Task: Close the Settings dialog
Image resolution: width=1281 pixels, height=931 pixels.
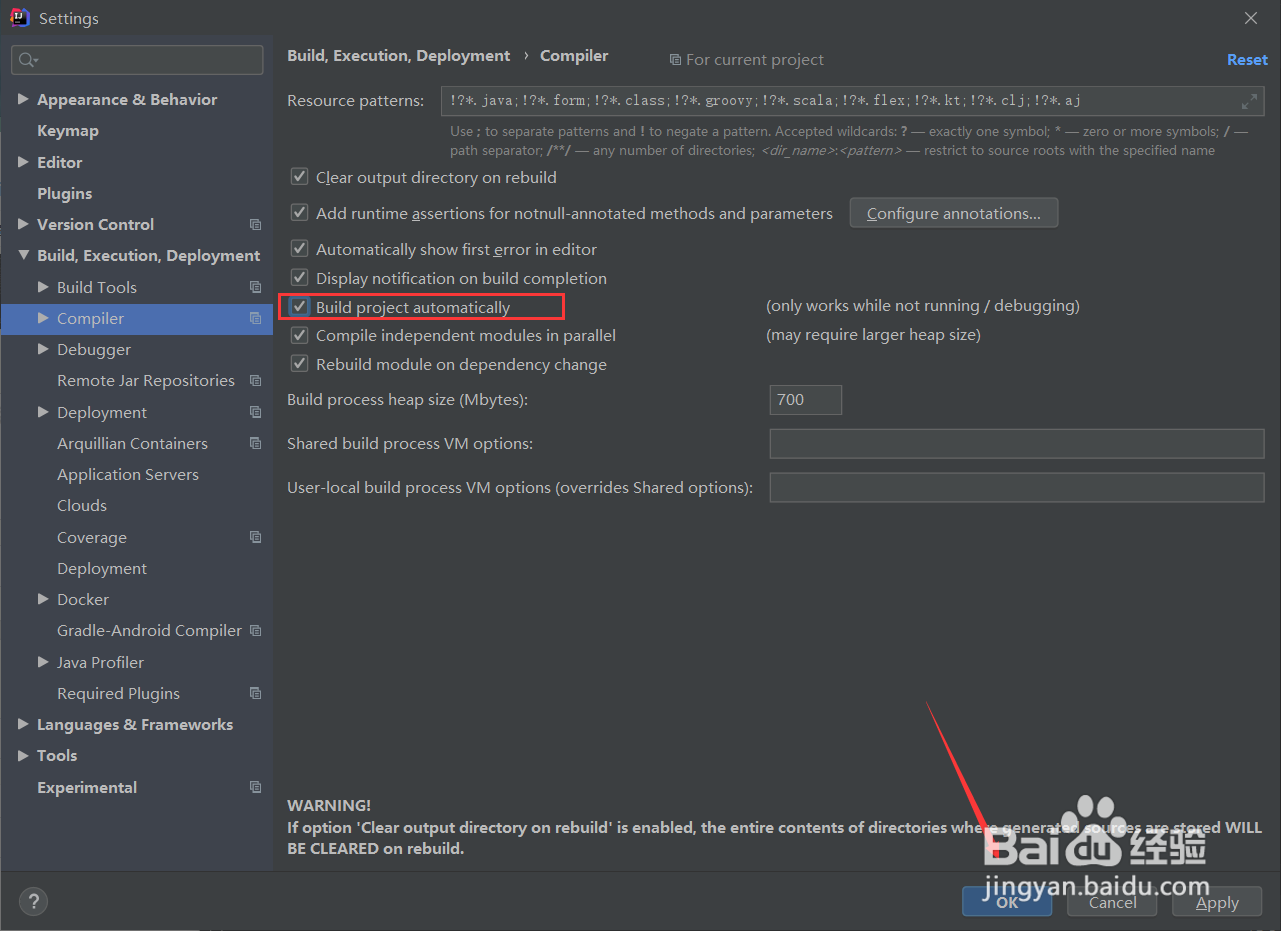Action: (1251, 18)
